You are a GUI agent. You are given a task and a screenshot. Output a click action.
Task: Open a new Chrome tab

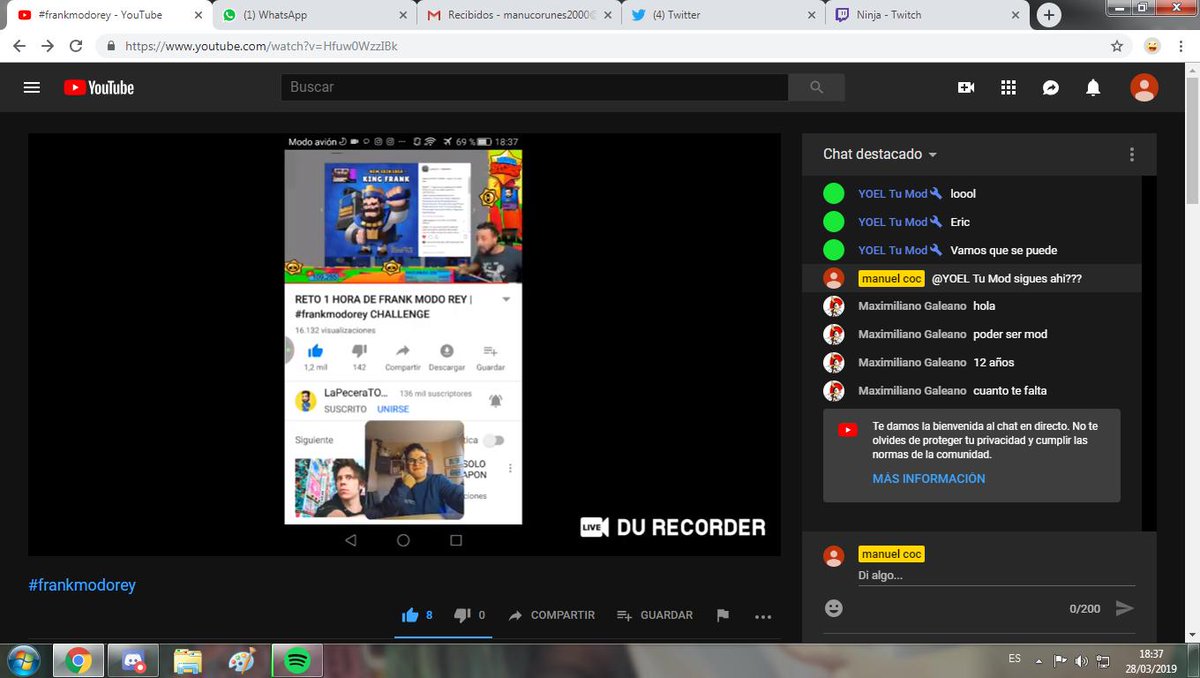(1049, 15)
